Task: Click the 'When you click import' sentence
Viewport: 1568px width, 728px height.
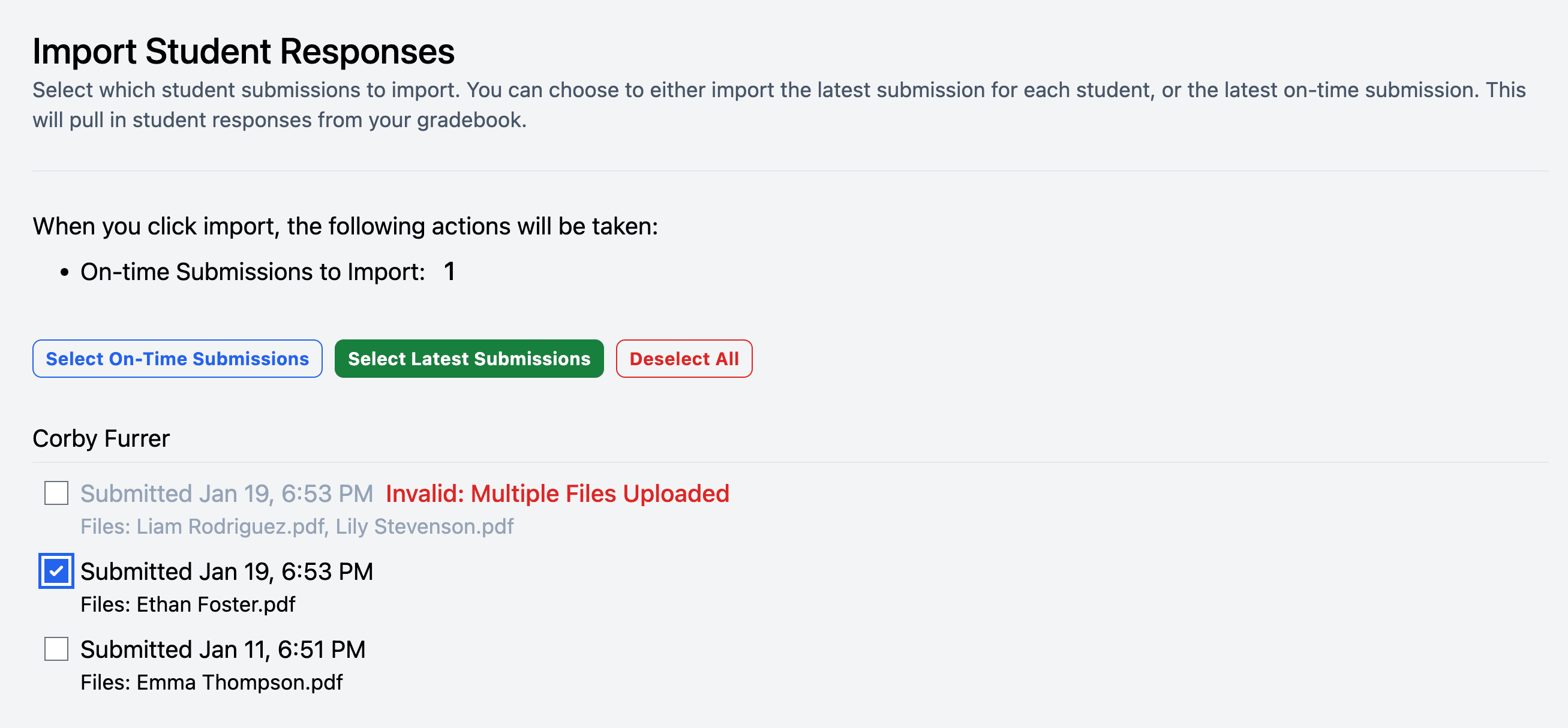Action: [345, 227]
